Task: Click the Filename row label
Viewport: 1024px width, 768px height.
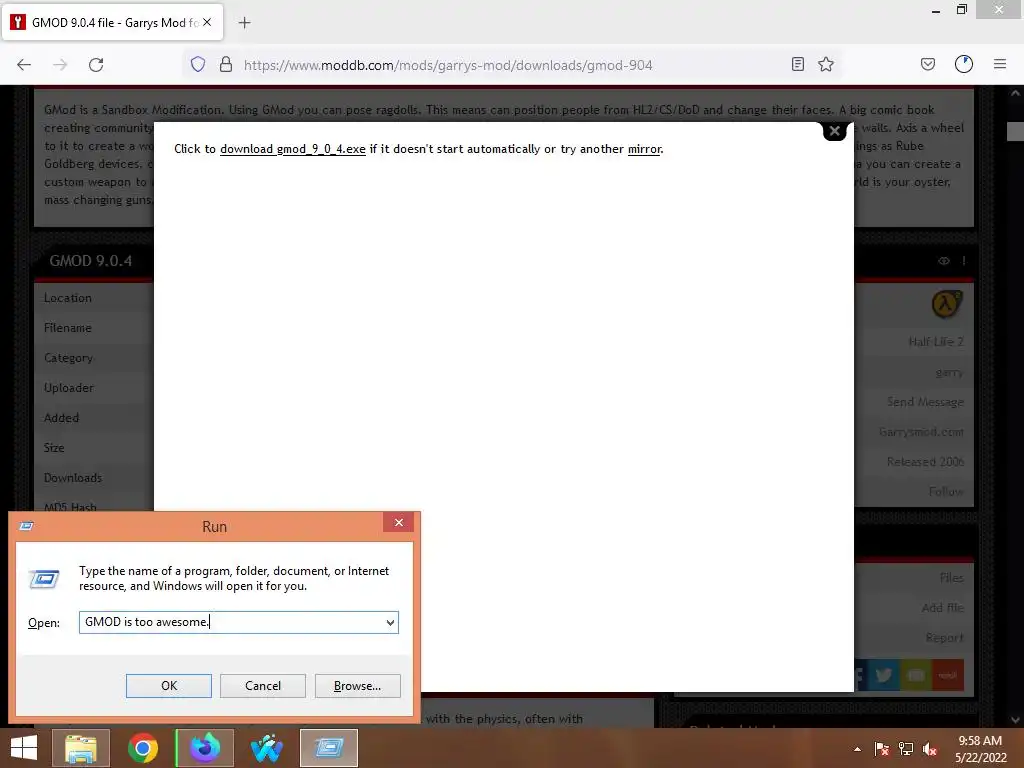Action: tap(68, 328)
